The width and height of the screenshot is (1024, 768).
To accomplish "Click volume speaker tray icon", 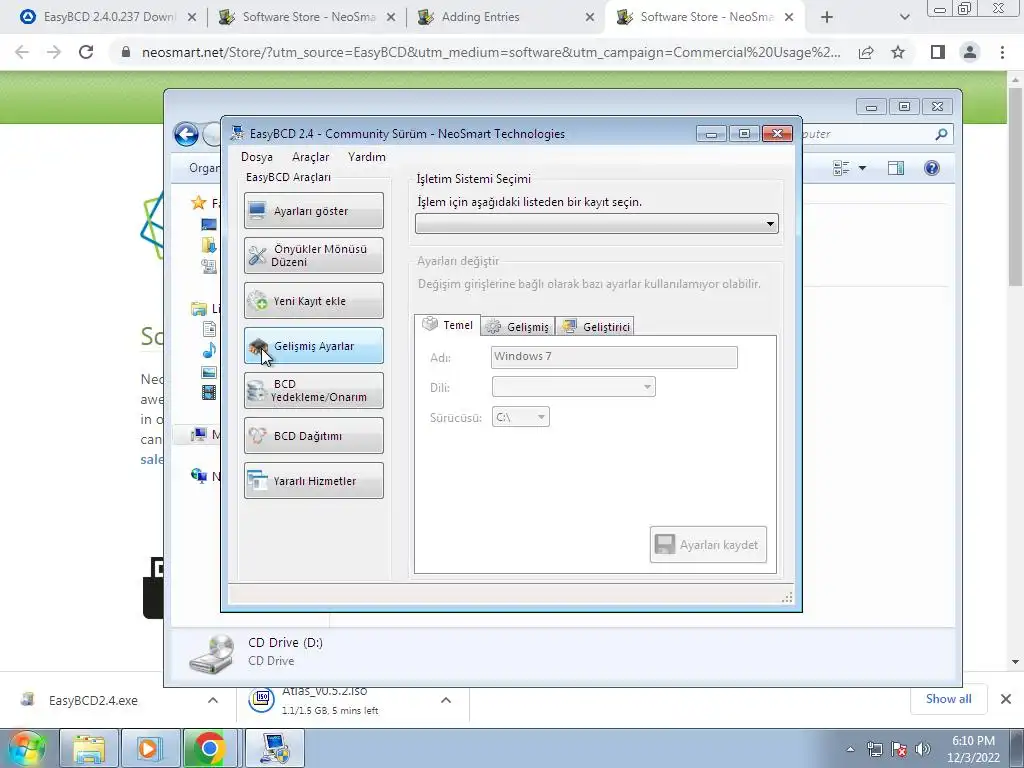I will coord(922,749).
